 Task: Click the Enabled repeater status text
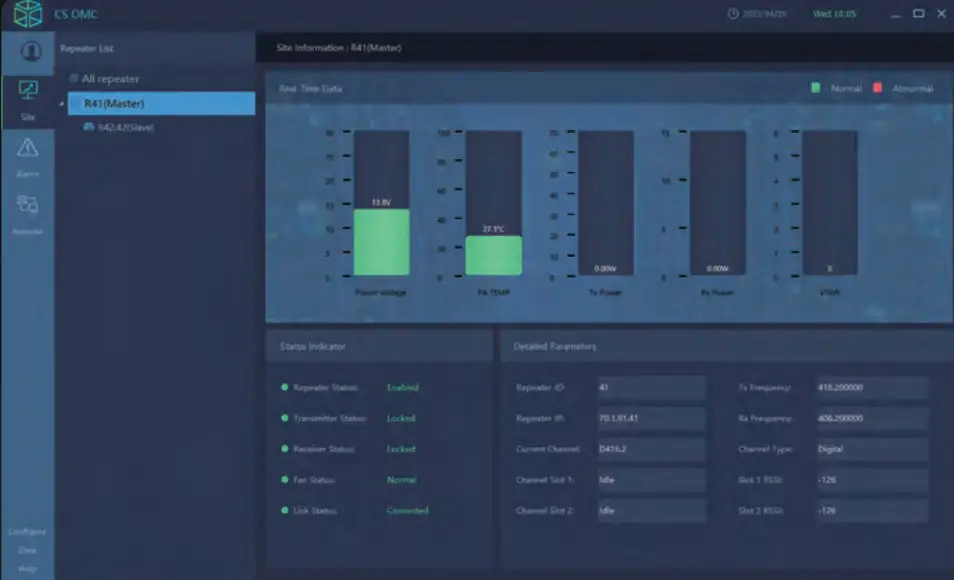pos(403,387)
